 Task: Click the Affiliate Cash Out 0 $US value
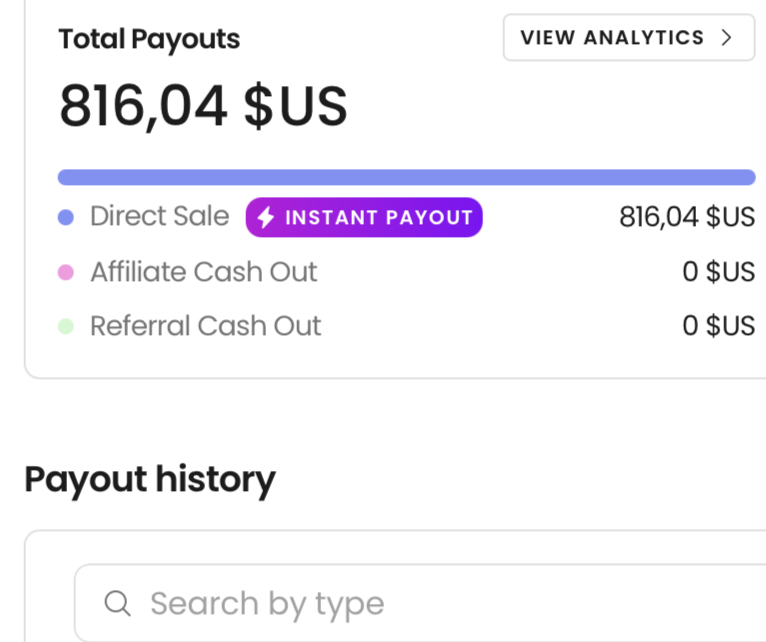click(718, 272)
